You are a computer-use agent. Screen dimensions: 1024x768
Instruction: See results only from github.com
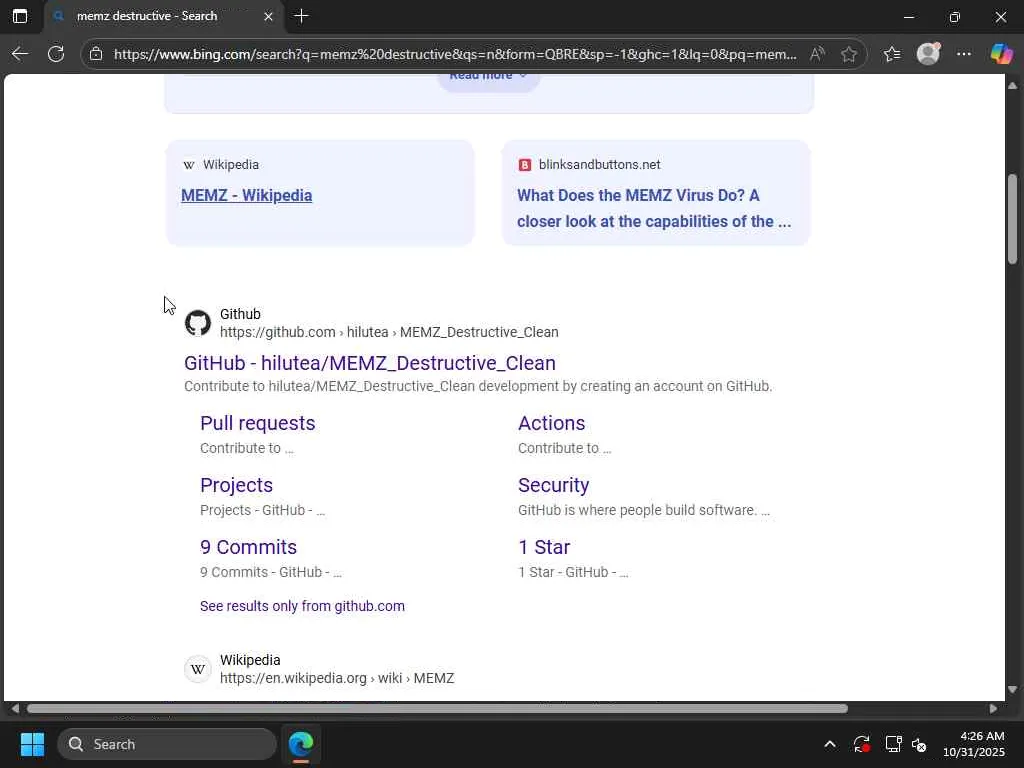pos(302,606)
